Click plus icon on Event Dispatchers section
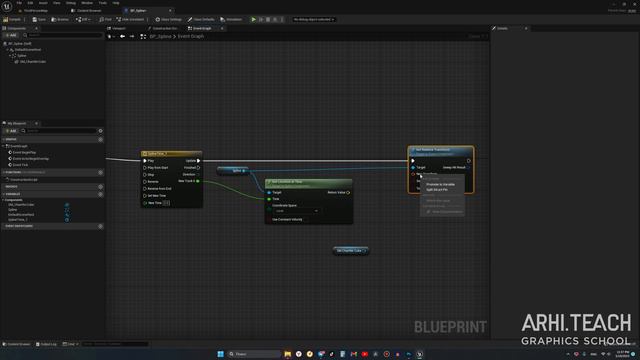This screenshot has height=360, width=640. click(x=100, y=226)
